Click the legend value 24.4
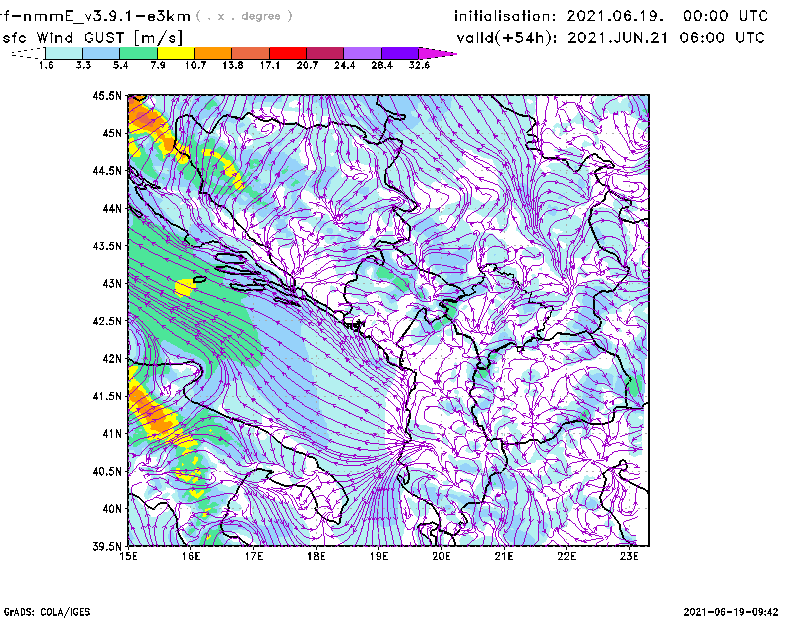The width and height of the screenshot is (800, 618). 344,65
